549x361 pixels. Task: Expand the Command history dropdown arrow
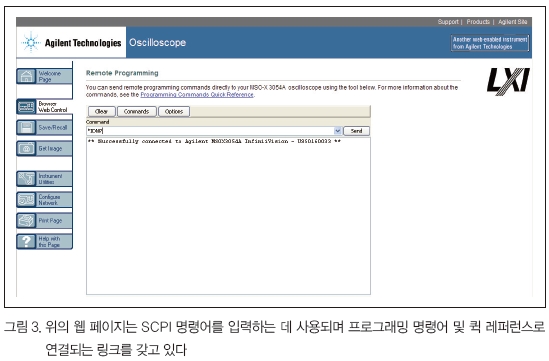click(338, 131)
